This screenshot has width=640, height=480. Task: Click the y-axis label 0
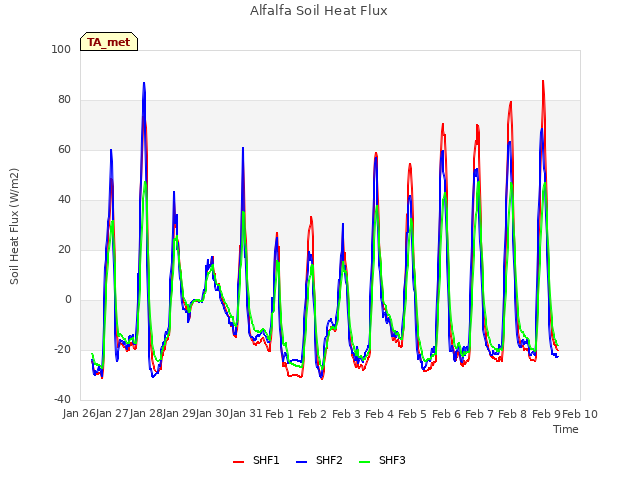pyautogui.click(x=68, y=300)
